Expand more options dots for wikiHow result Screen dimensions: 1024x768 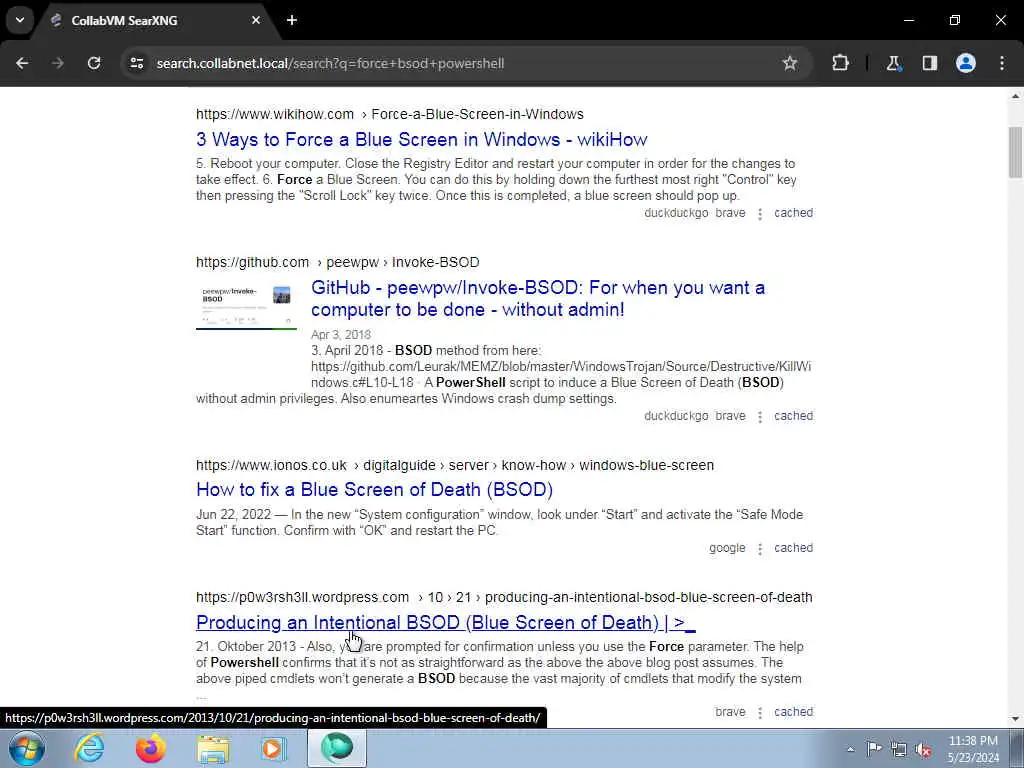click(760, 214)
